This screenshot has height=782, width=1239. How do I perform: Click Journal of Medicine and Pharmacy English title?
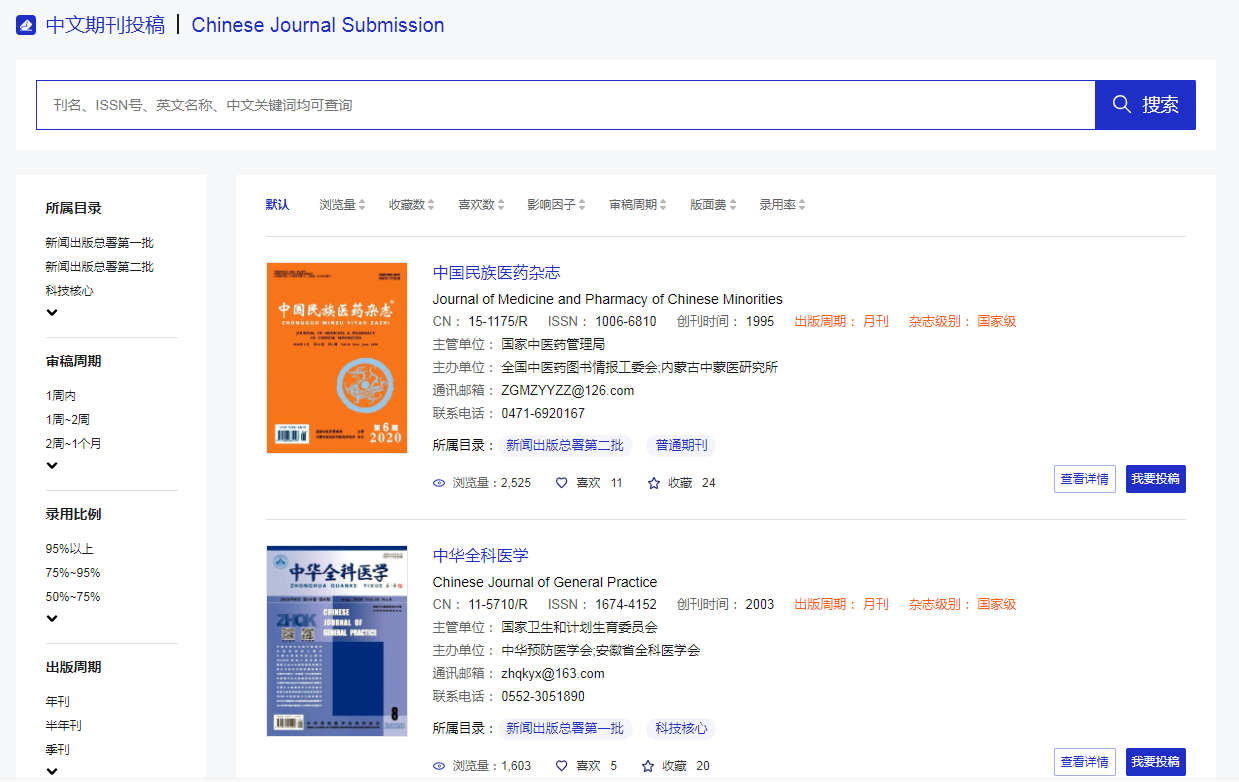pos(607,299)
